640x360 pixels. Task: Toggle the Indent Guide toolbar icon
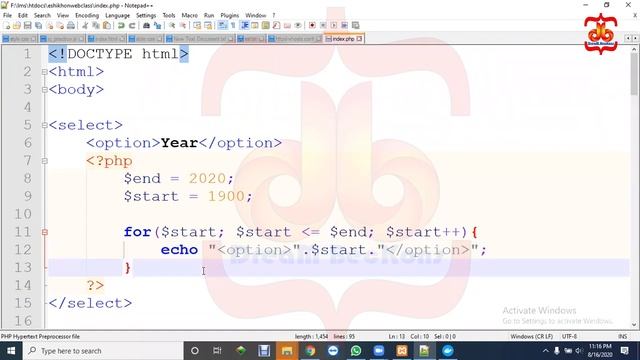coord(244,25)
